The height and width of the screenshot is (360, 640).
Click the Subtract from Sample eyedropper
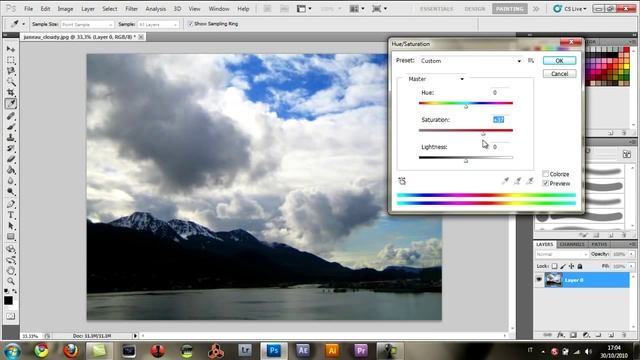[x=529, y=181]
